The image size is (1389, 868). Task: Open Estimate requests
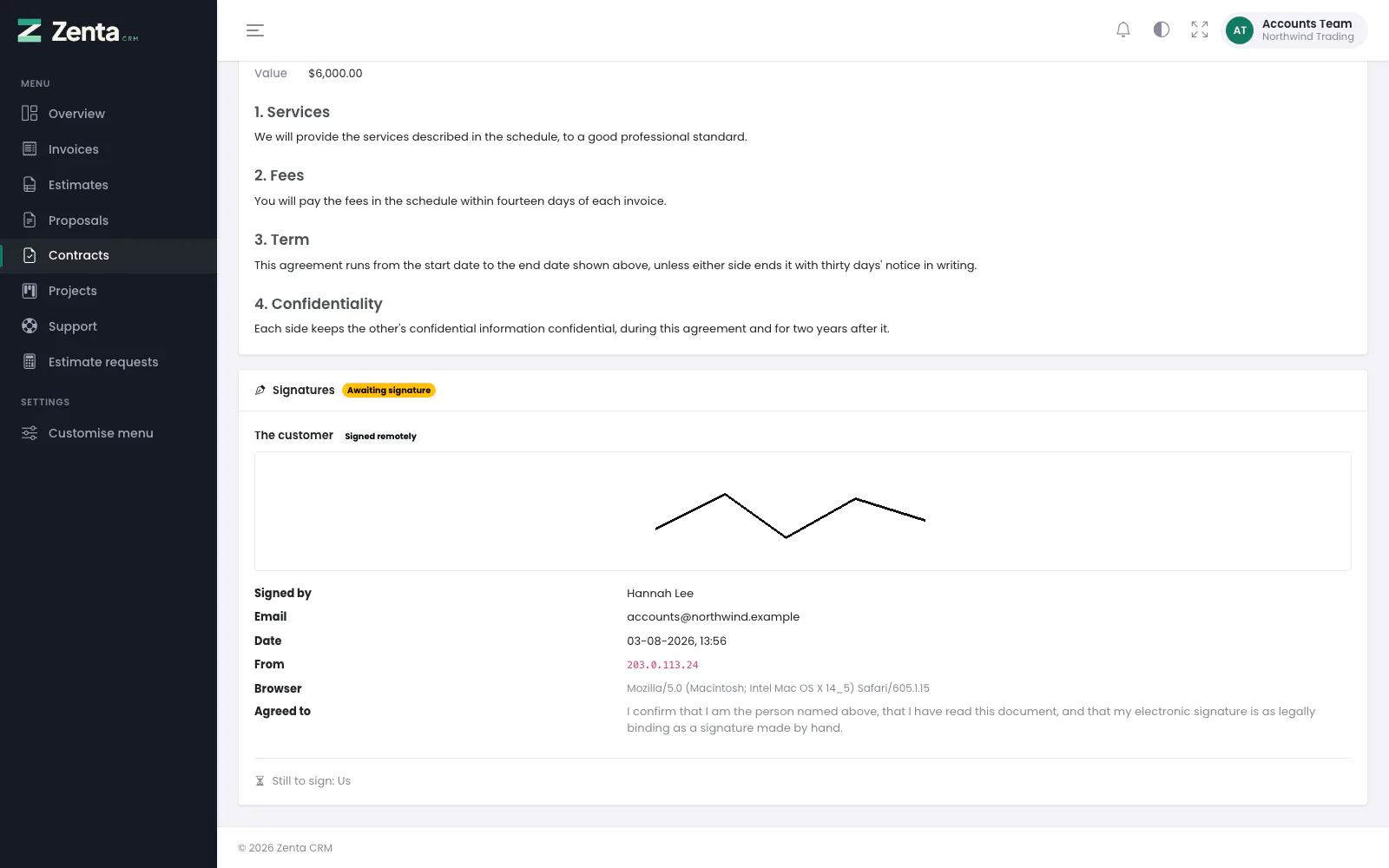(x=109, y=362)
